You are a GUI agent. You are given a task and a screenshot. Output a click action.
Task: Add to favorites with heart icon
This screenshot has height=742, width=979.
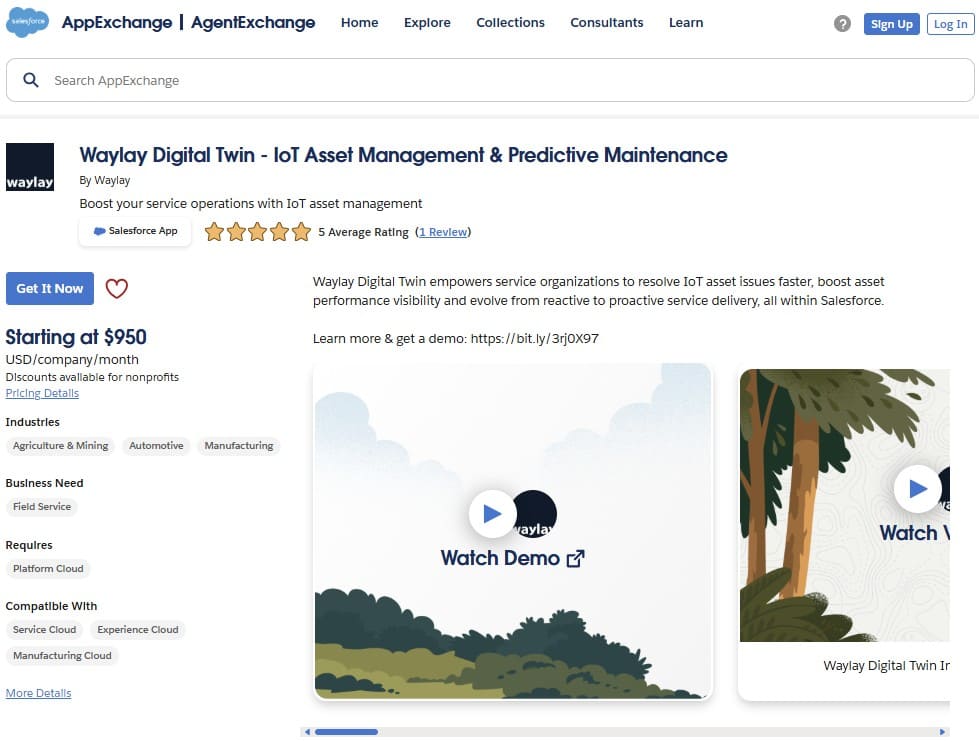(x=116, y=289)
